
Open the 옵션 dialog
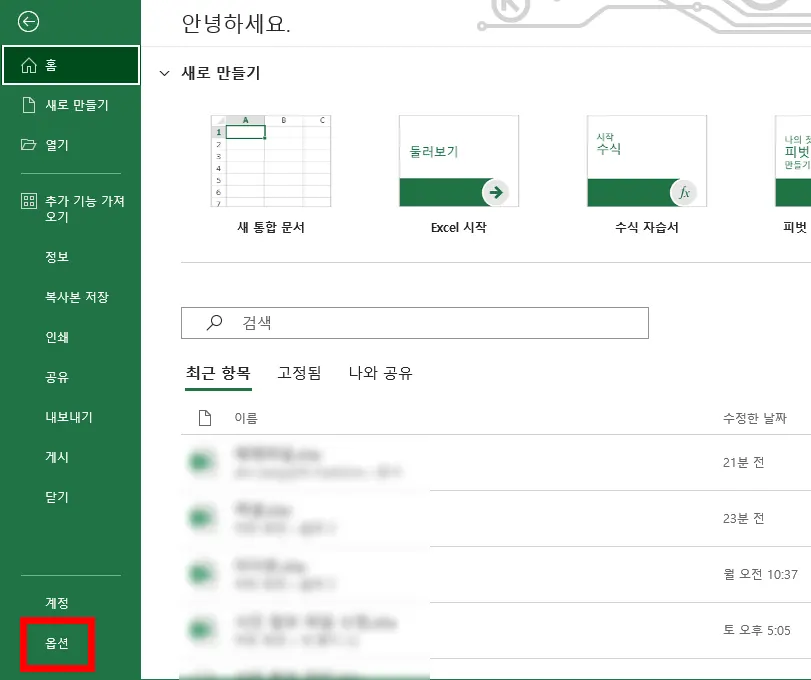[x=57, y=644]
